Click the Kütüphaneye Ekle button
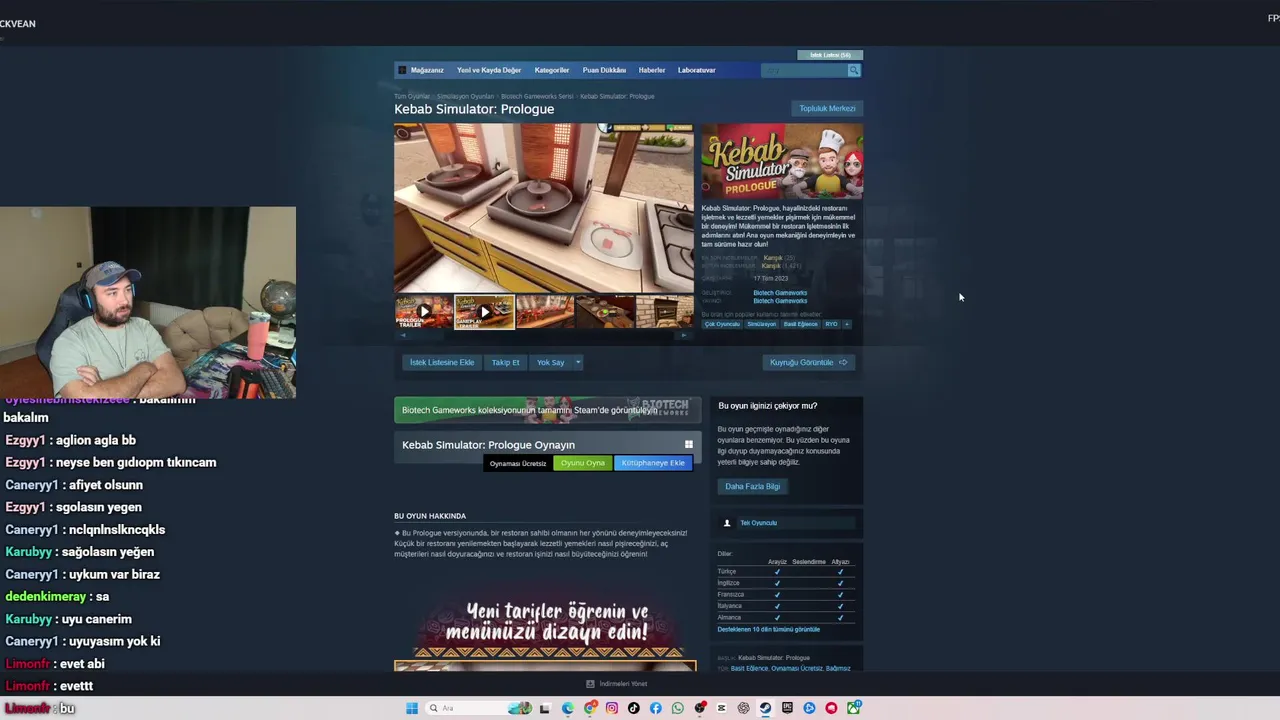The image size is (1280, 720). 653,463
